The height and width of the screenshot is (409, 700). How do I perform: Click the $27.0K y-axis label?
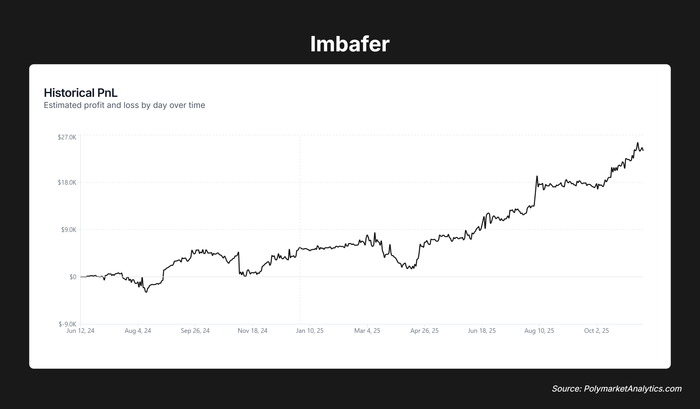[67, 136]
